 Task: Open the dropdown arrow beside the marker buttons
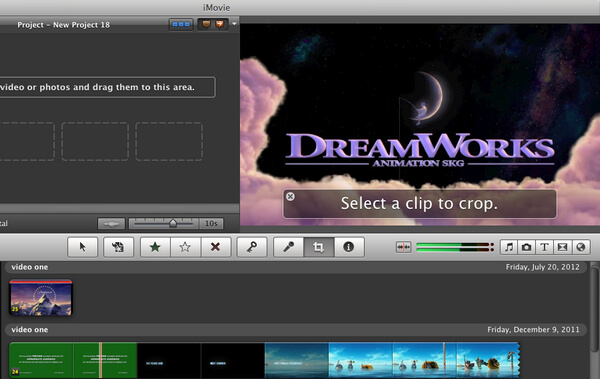(234, 24)
